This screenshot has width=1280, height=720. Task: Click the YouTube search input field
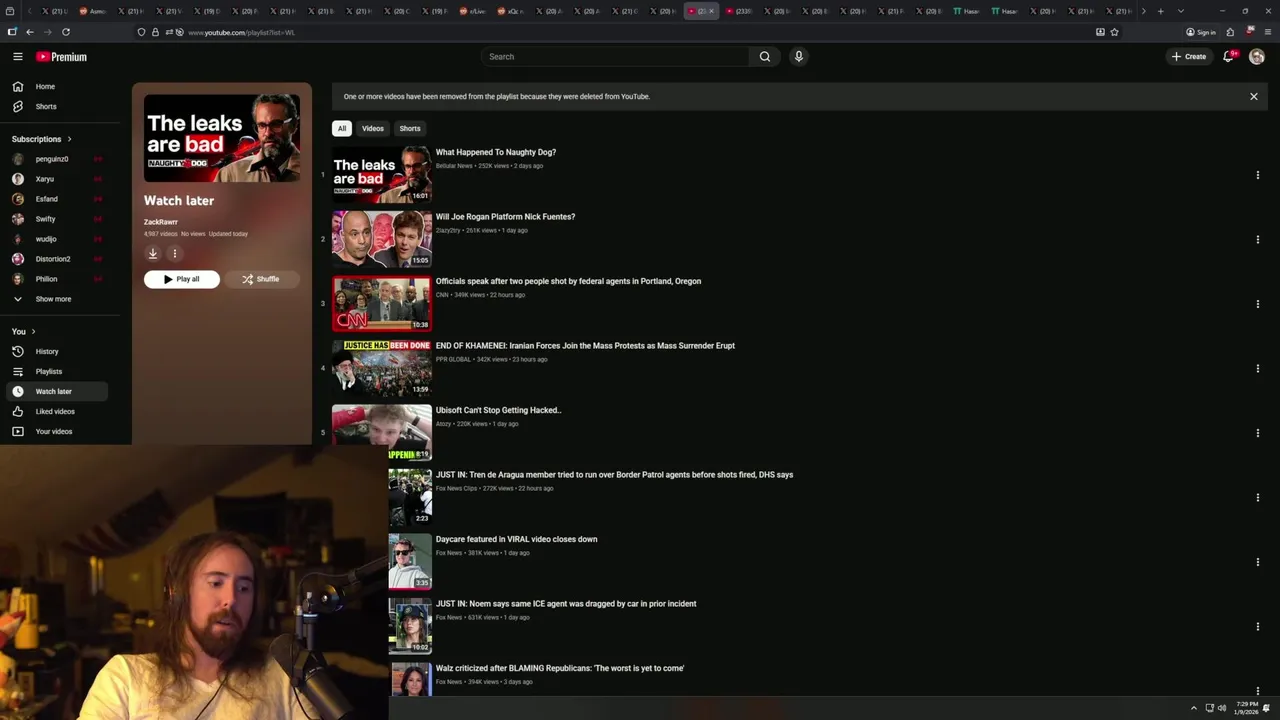click(615, 57)
